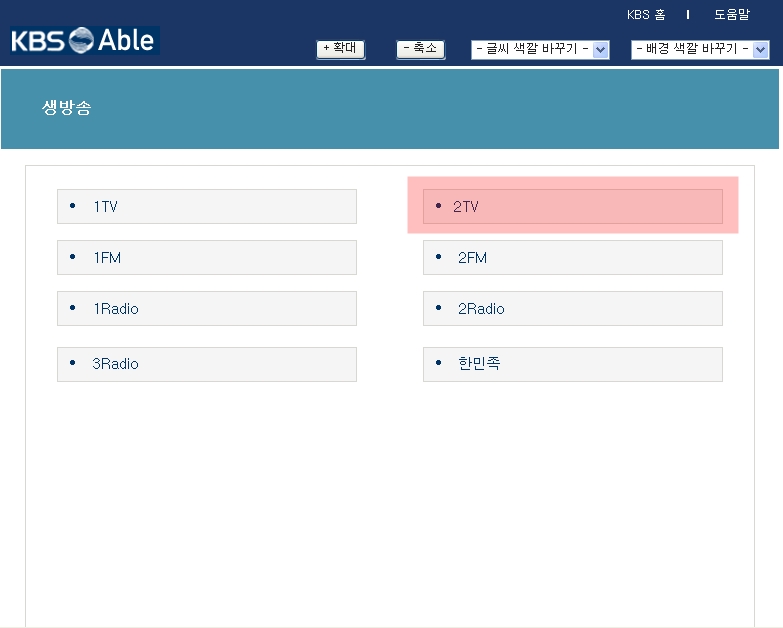The height and width of the screenshot is (628, 783).
Task: Click the - 축소 shrink button
Action: 420,49
